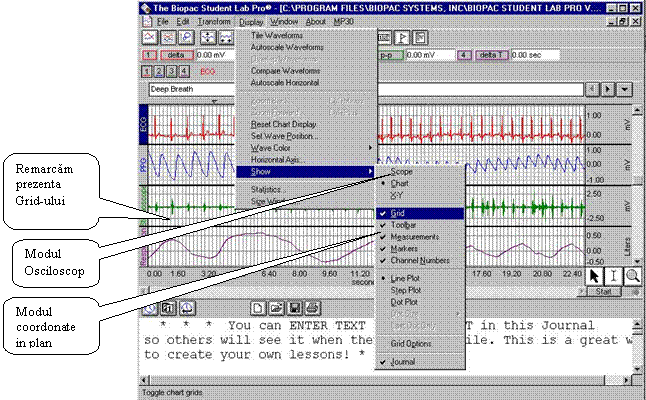Click the journal open folder icon
The image size is (646, 400).
(275, 306)
